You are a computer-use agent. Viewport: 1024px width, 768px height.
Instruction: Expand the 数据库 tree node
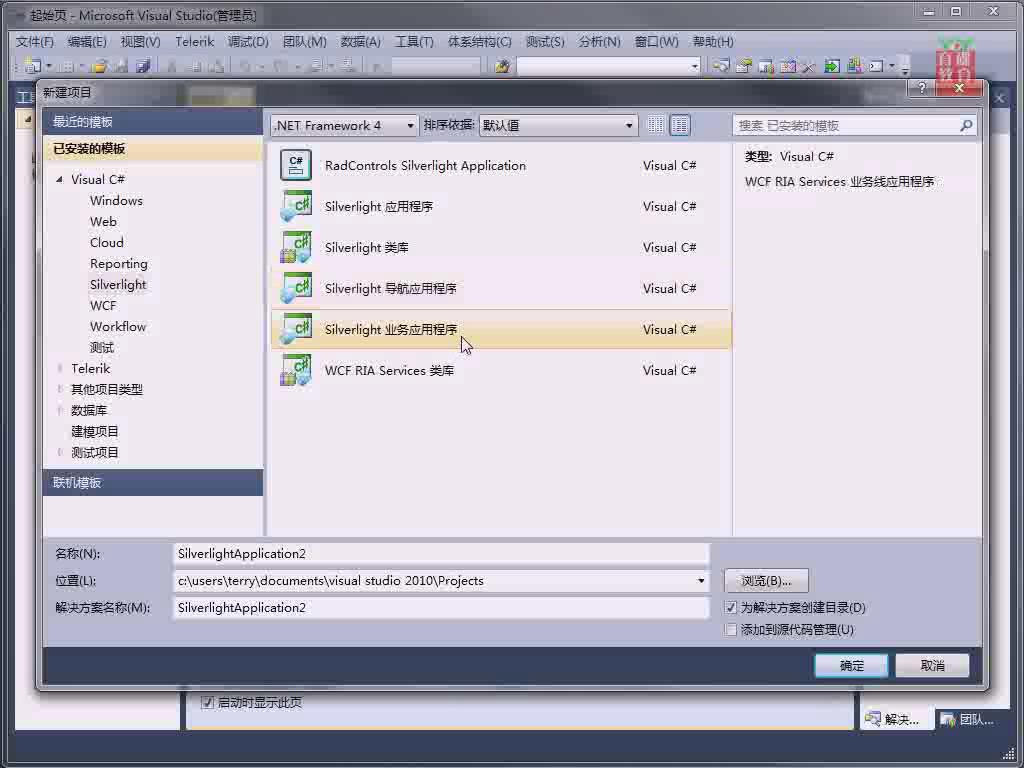tap(59, 410)
